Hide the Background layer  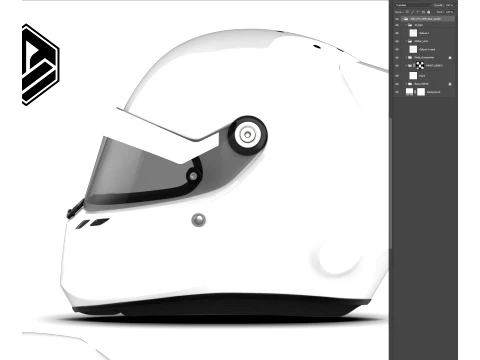click(397, 92)
